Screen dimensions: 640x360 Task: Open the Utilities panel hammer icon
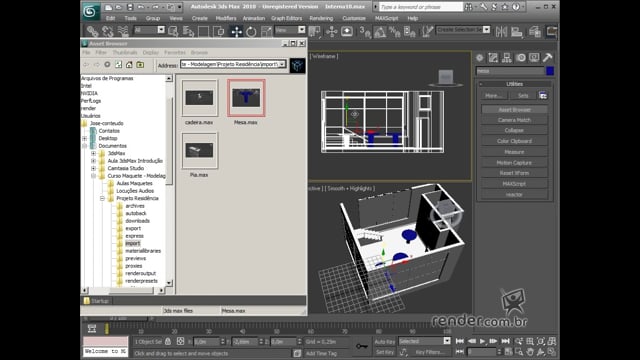(x=547, y=58)
